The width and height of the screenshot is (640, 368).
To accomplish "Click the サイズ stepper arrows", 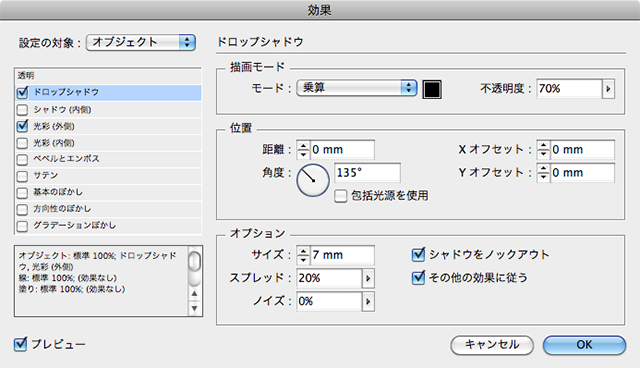I will pyautogui.click(x=303, y=255).
